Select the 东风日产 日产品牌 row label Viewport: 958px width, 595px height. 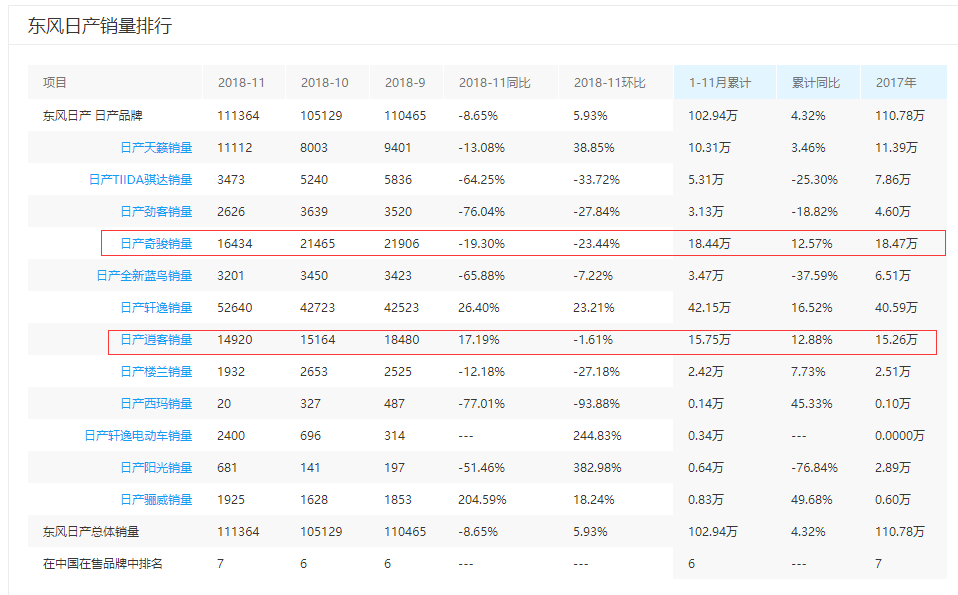pos(93,115)
